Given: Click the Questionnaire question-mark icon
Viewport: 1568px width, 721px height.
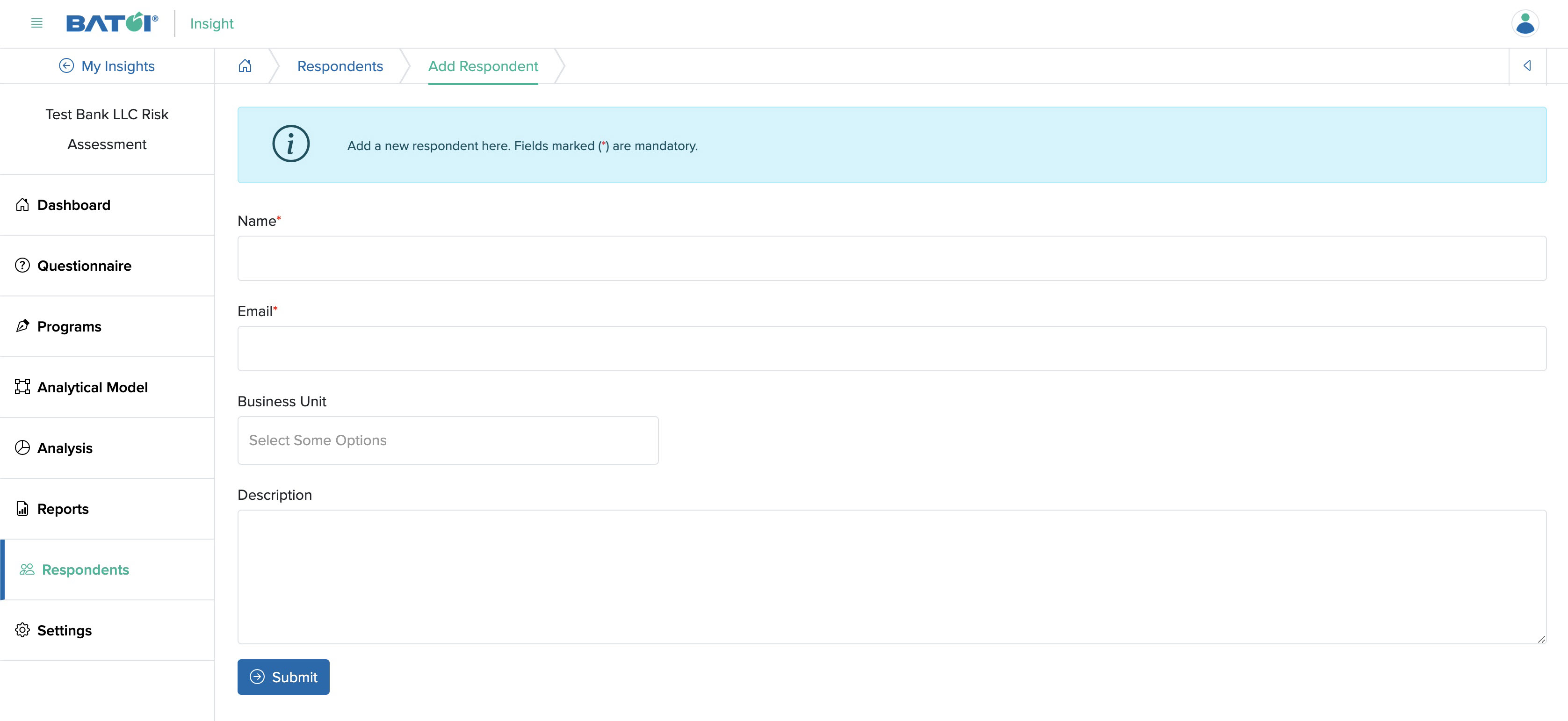Looking at the screenshot, I should (22, 265).
